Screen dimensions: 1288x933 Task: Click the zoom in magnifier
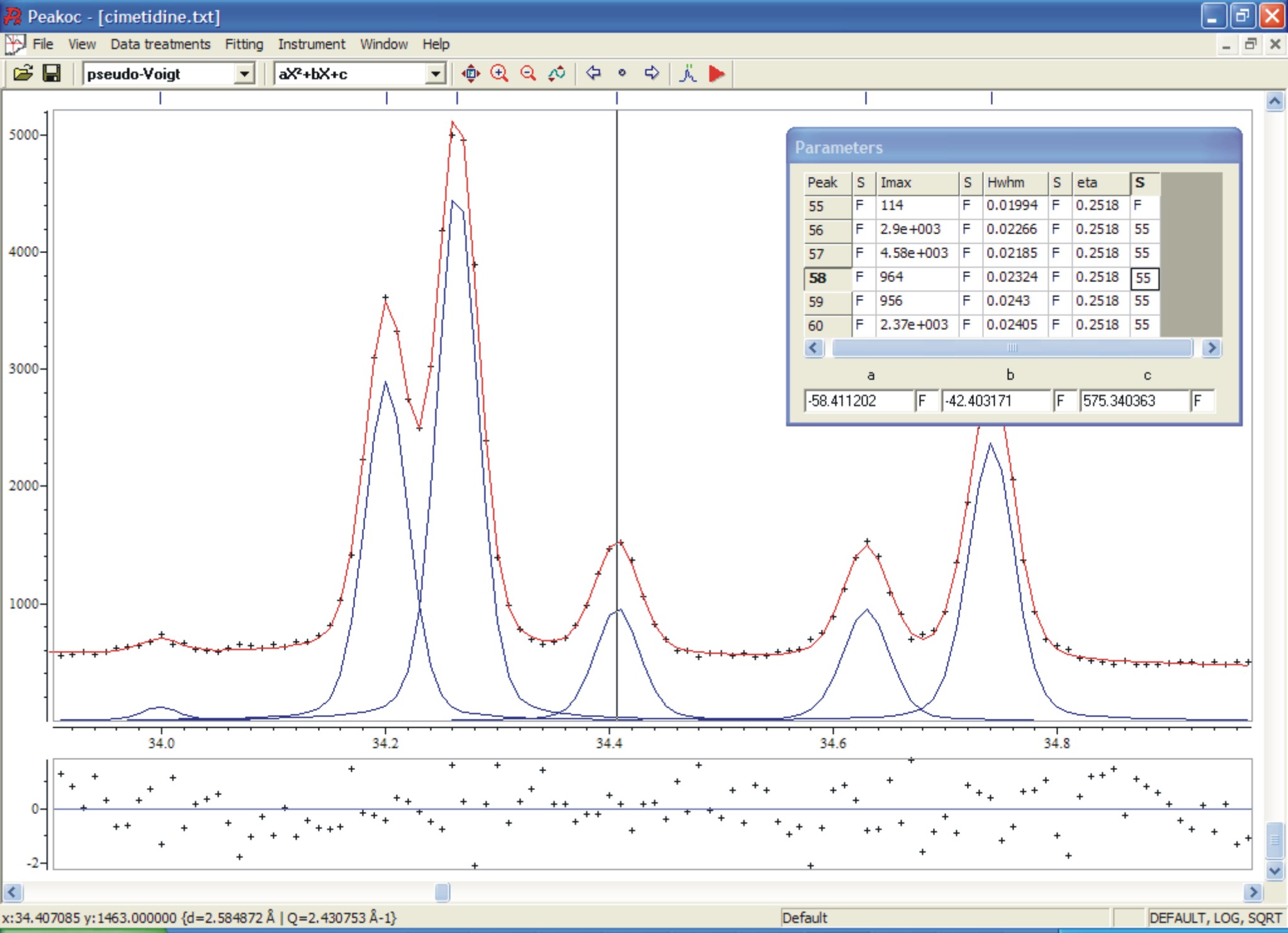tap(499, 74)
